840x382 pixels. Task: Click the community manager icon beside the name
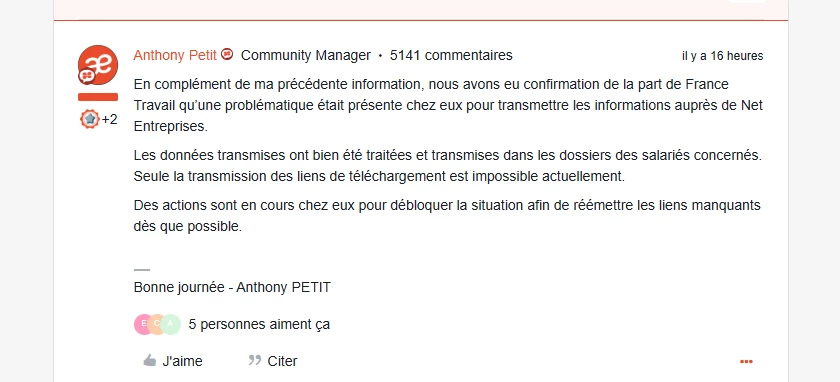(x=227, y=54)
